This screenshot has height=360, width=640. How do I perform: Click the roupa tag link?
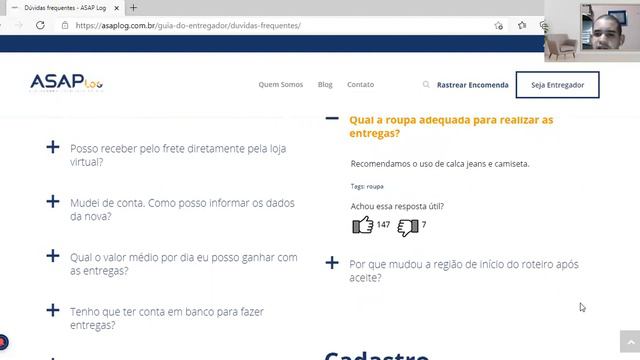pos(375,187)
